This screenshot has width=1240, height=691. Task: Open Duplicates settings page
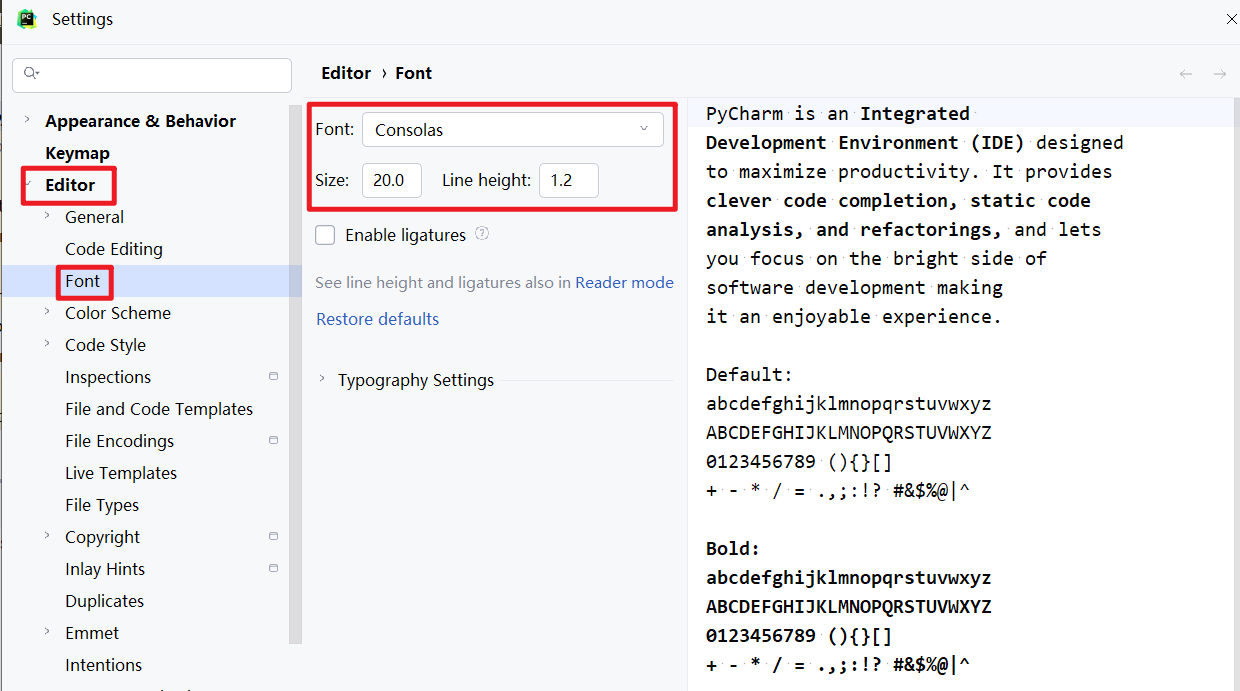click(x=104, y=601)
